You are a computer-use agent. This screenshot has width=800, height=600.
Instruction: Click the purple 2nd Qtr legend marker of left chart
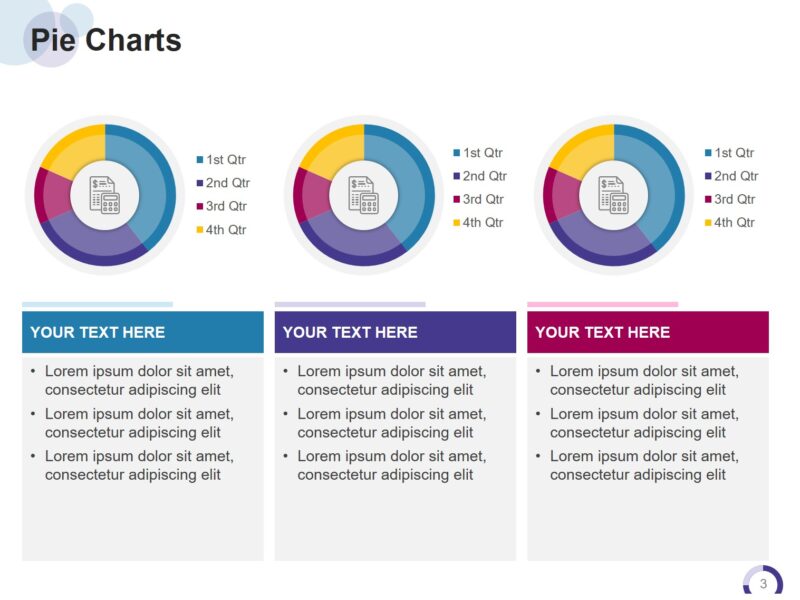200,184
